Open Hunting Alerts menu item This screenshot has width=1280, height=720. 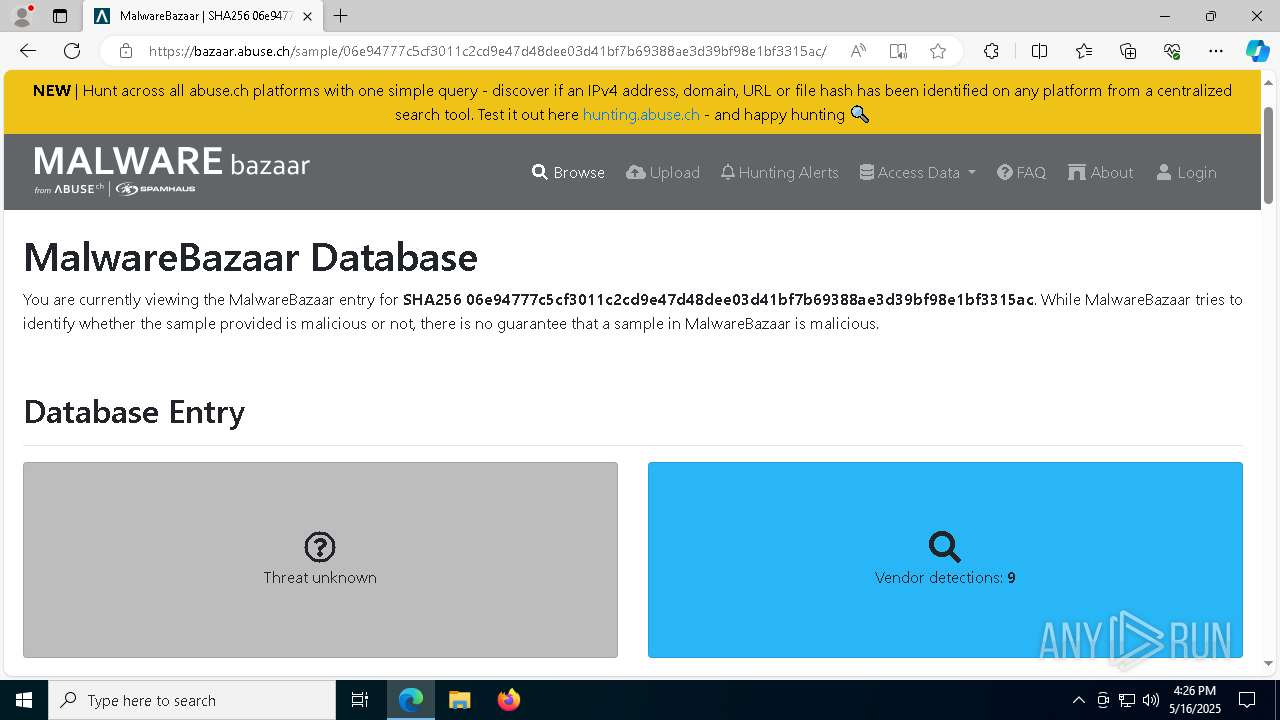click(779, 172)
